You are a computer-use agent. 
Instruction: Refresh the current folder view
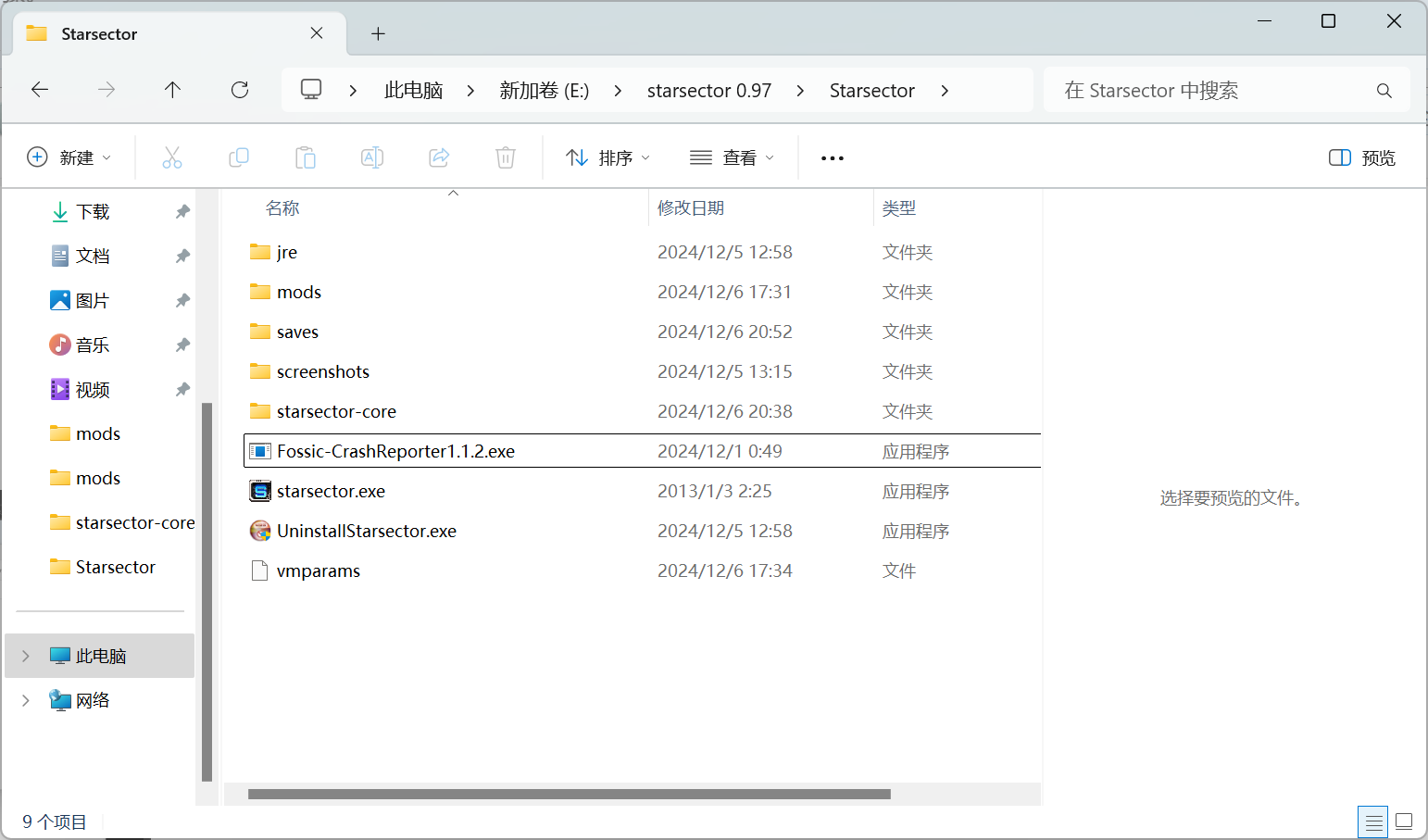(240, 90)
